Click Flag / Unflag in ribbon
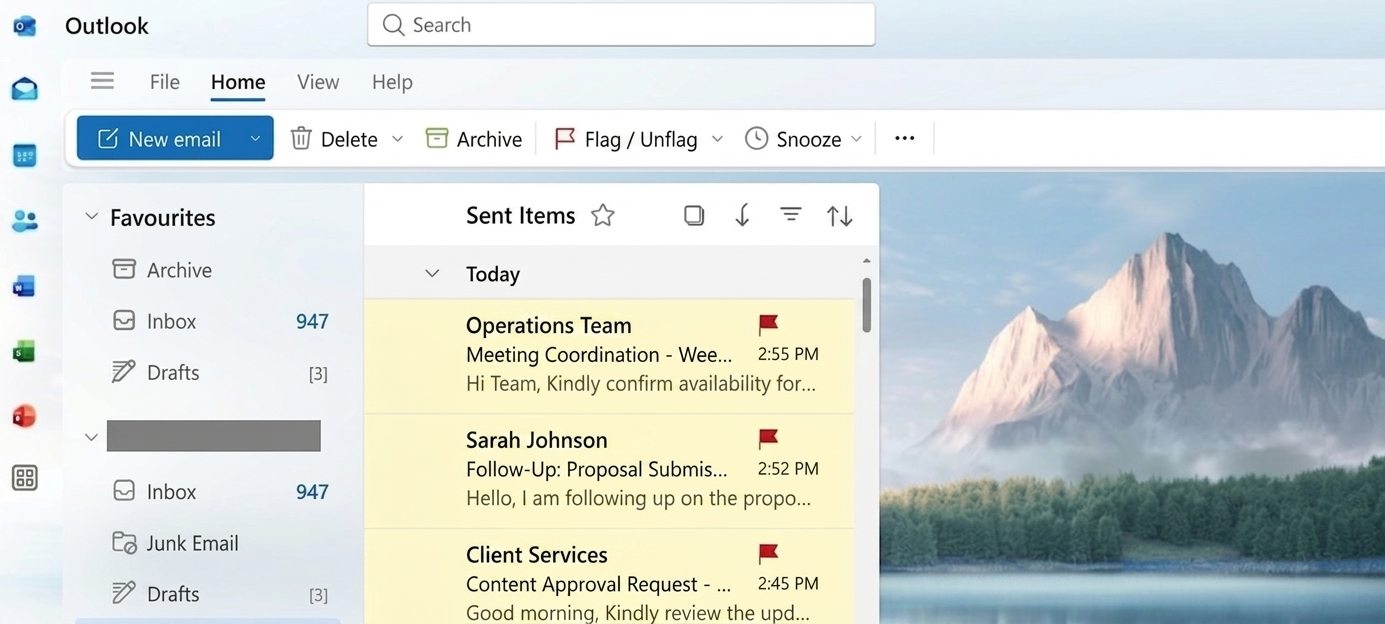 (626, 139)
